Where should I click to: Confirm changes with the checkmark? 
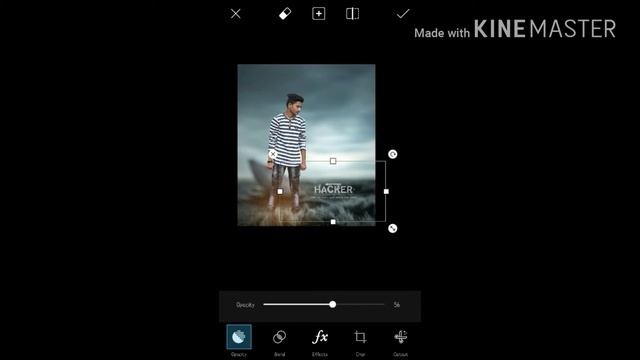[x=403, y=14]
